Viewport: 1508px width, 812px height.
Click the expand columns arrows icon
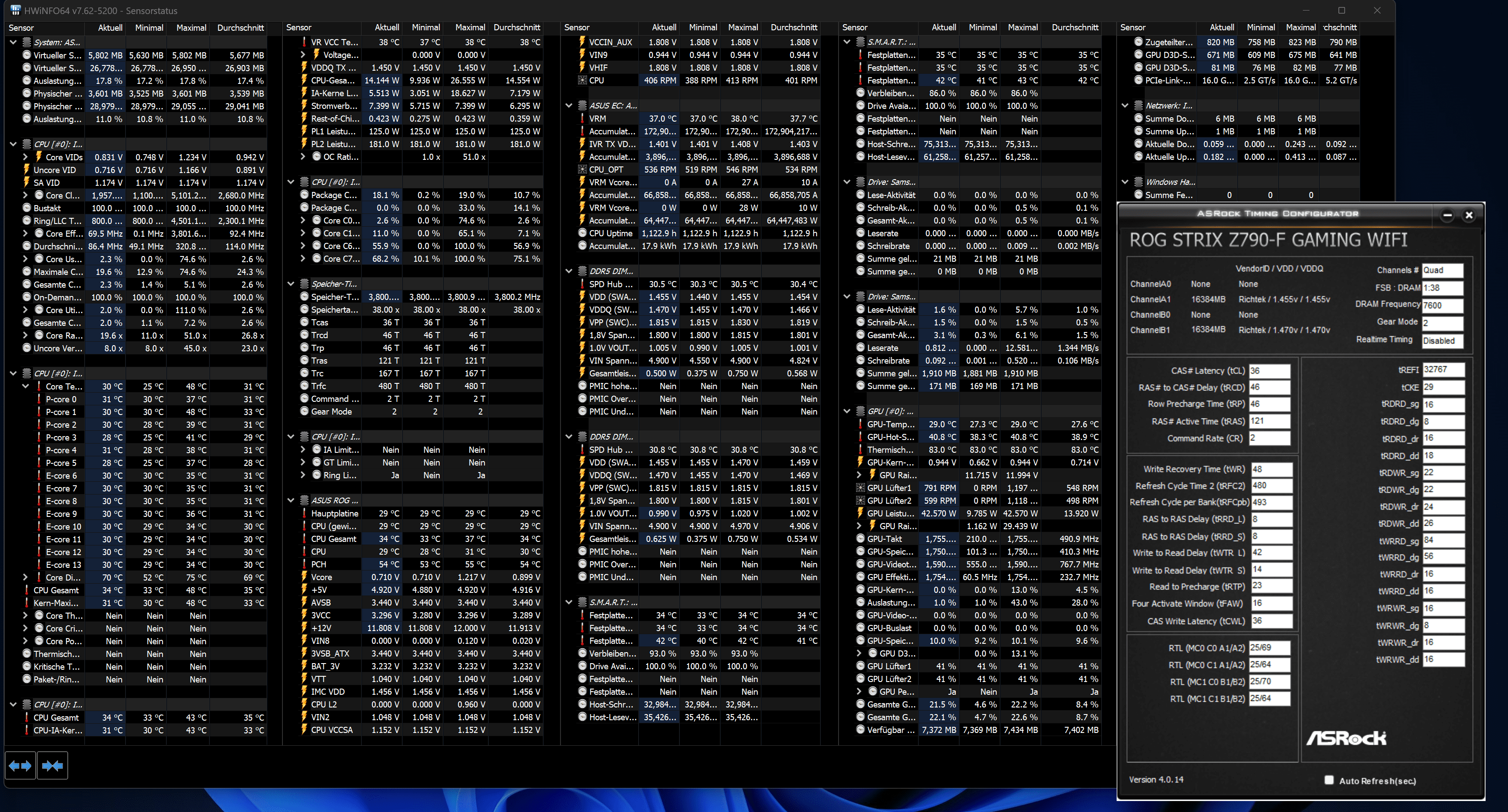(20, 766)
